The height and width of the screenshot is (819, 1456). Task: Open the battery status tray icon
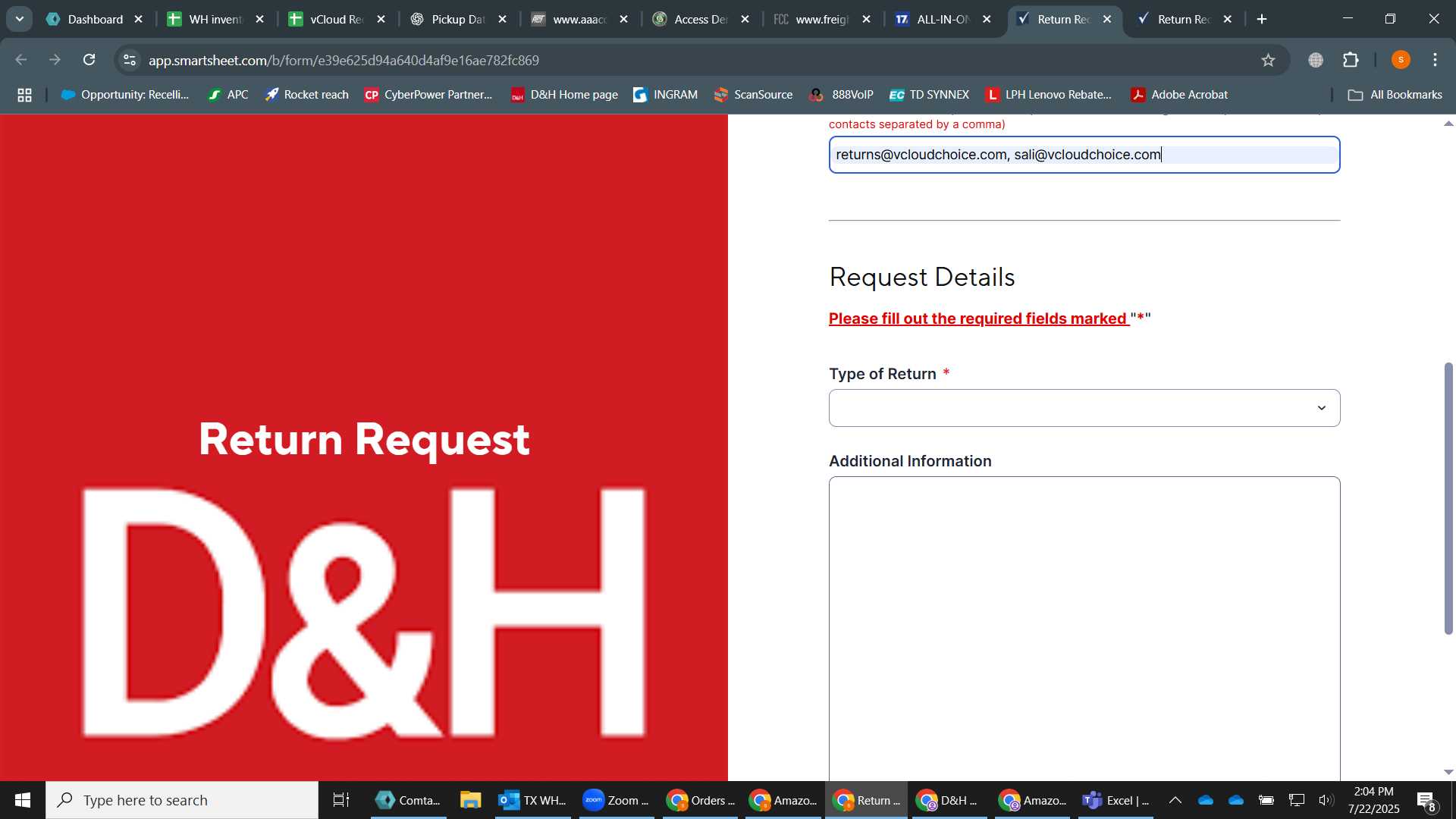1266,800
